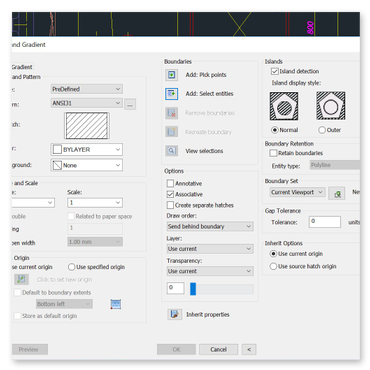Open the angle dropdown beside Scale
370x370 pixels.
coord(33,203)
